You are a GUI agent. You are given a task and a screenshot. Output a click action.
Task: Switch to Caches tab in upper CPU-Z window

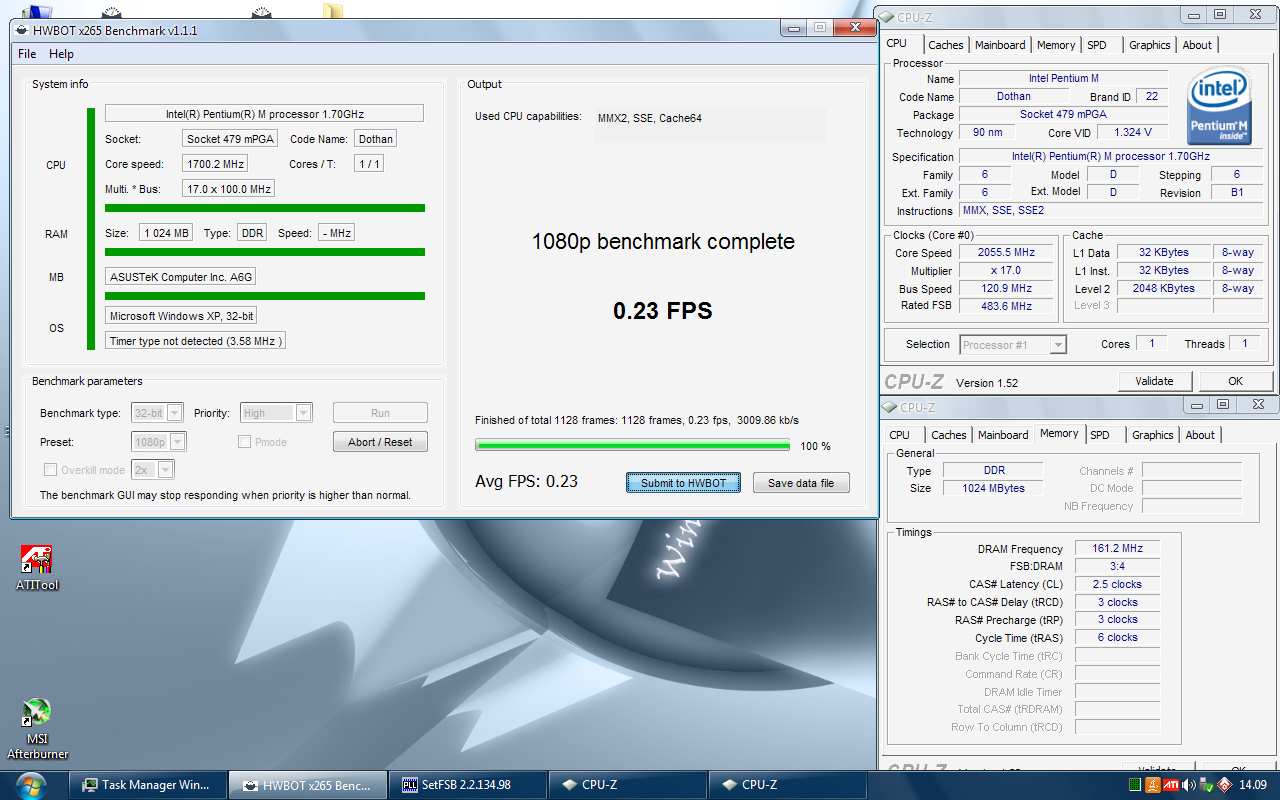(946, 45)
